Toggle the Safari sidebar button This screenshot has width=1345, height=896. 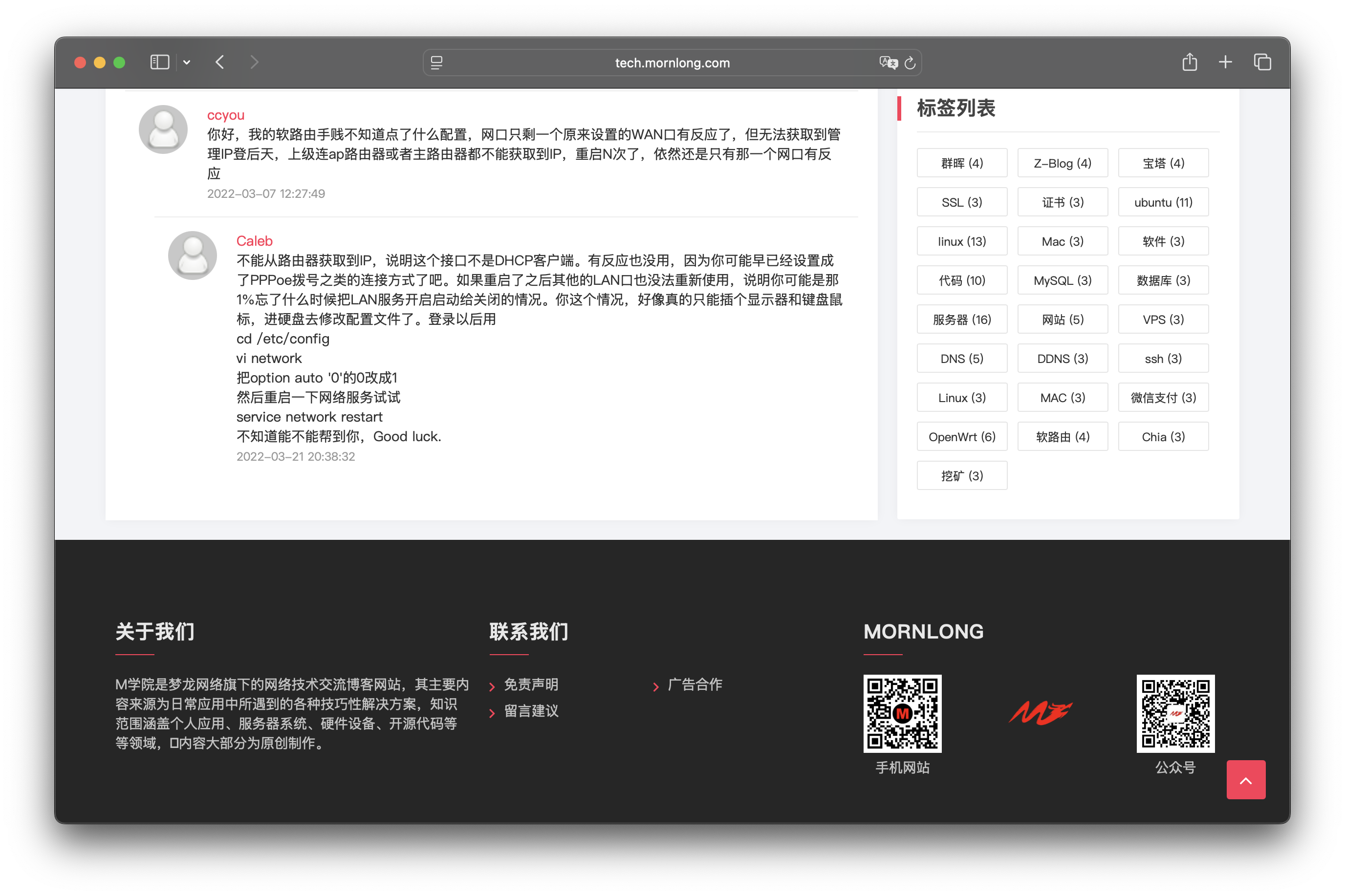pos(159,62)
